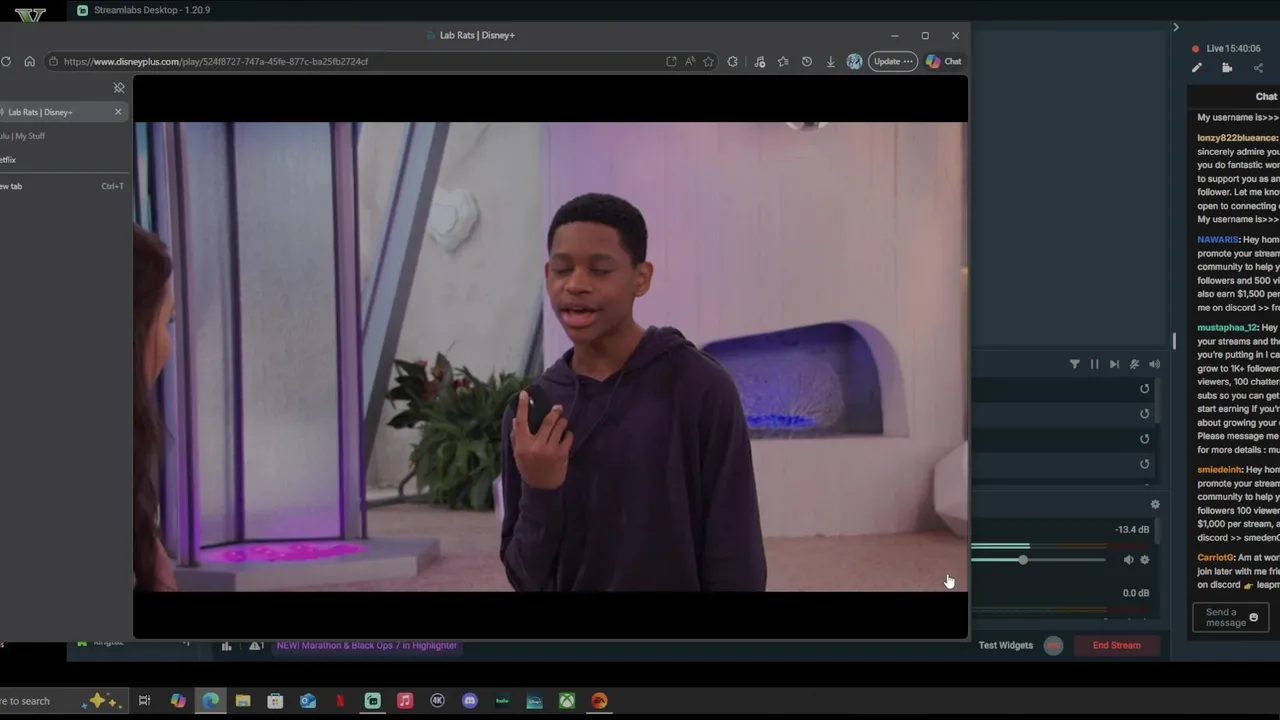This screenshot has height=720, width=1280.
Task: Replay the third recent event
Action: (x=1145, y=439)
